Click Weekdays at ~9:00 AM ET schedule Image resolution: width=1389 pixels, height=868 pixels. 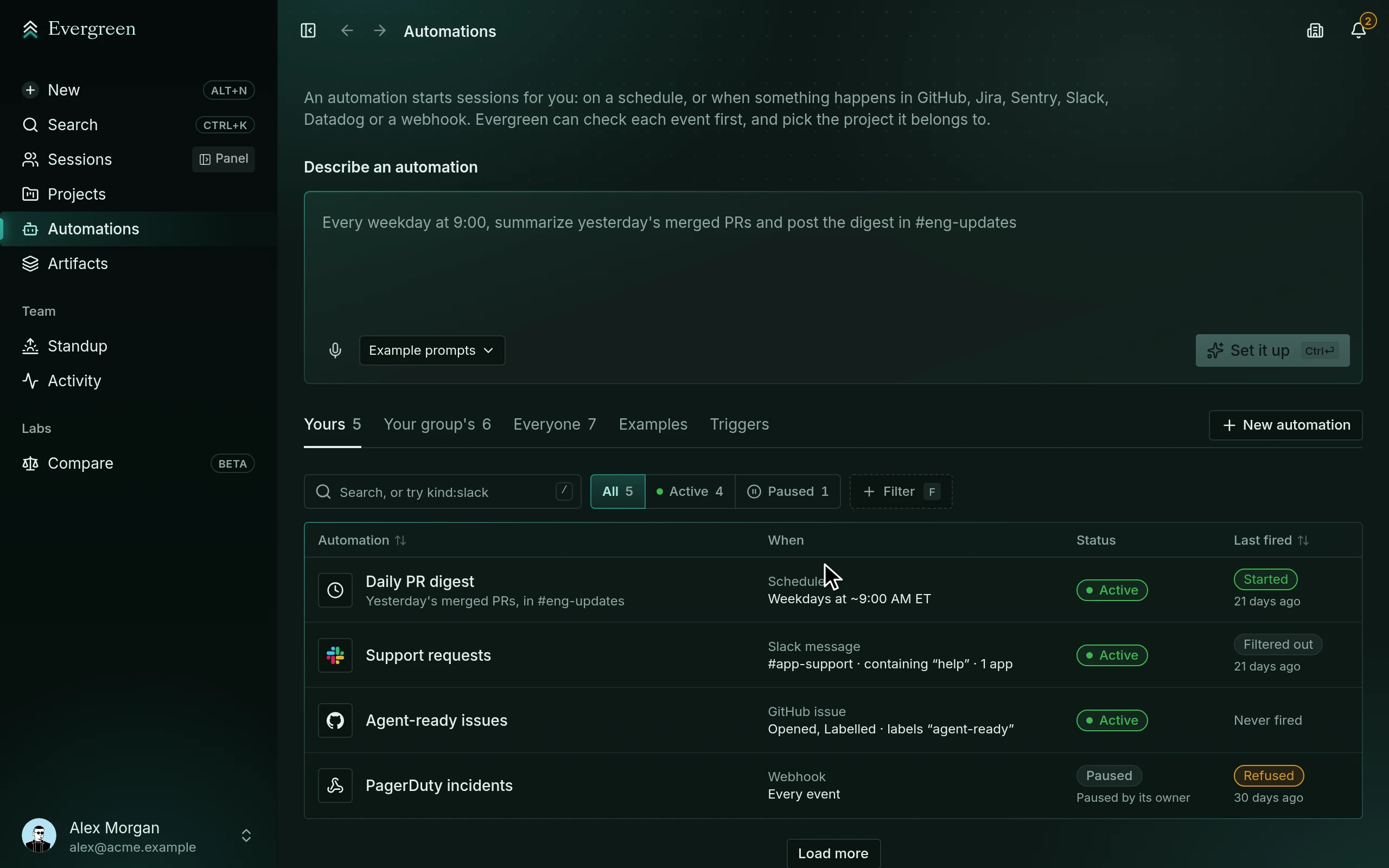pyautogui.click(x=850, y=599)
